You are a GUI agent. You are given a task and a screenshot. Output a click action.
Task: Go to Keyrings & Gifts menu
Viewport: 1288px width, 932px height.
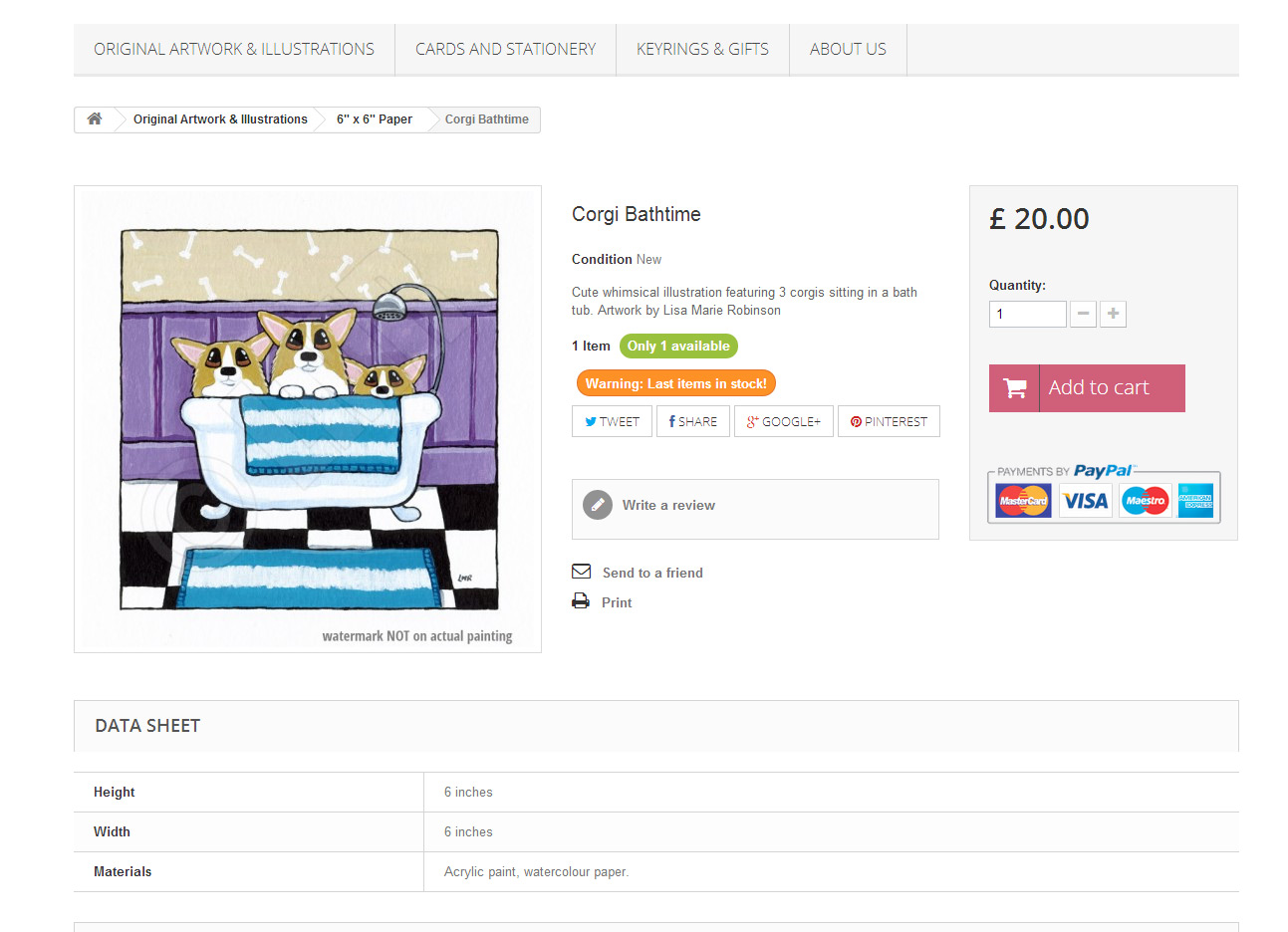point(702,49)
